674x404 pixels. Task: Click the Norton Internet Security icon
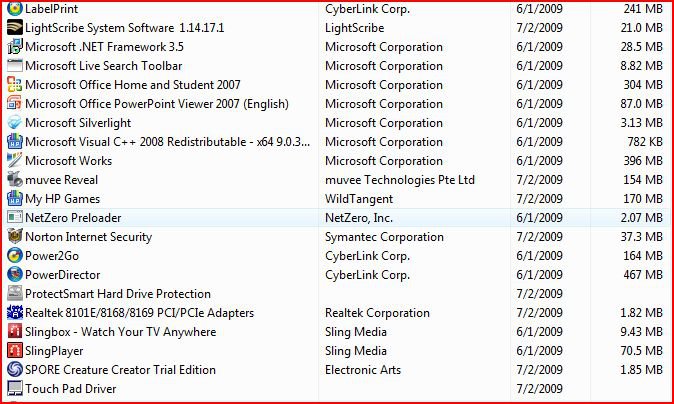[x=15, y=236]
